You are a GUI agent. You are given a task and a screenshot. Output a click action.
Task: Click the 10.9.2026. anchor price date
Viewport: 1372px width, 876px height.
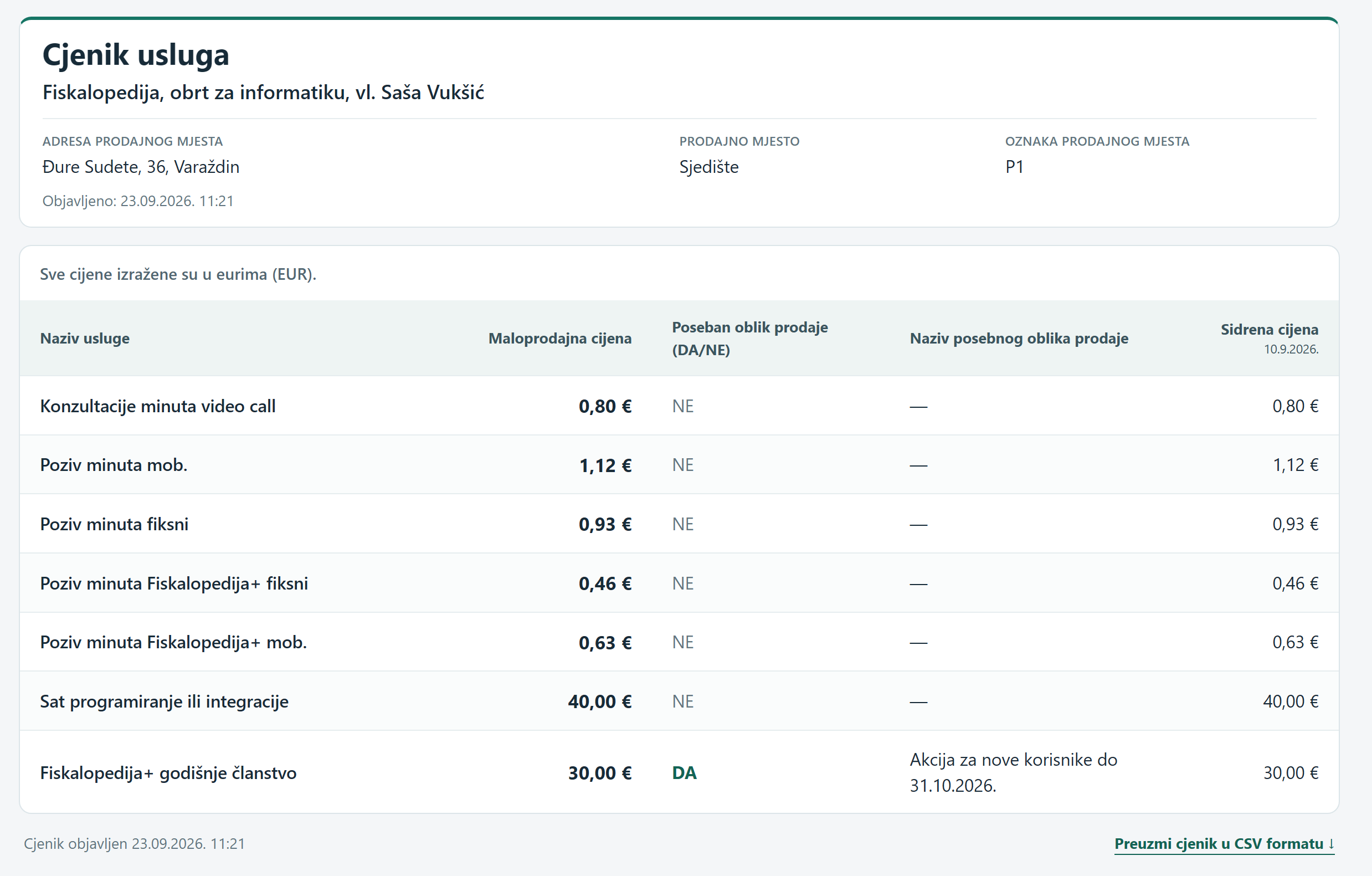(1291, 350)
